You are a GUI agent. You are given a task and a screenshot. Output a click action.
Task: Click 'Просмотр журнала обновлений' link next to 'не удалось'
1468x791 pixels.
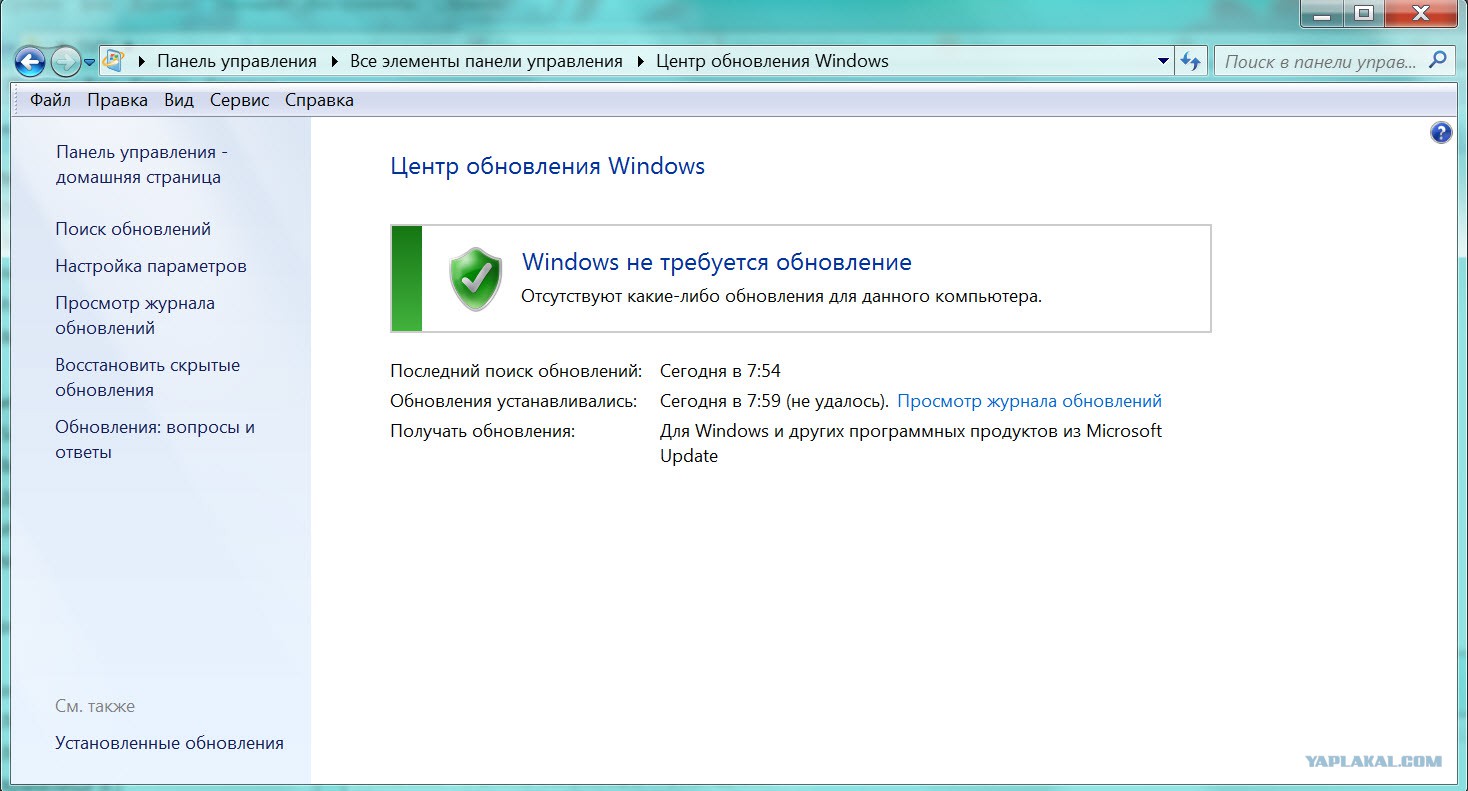coord(1029,401)
